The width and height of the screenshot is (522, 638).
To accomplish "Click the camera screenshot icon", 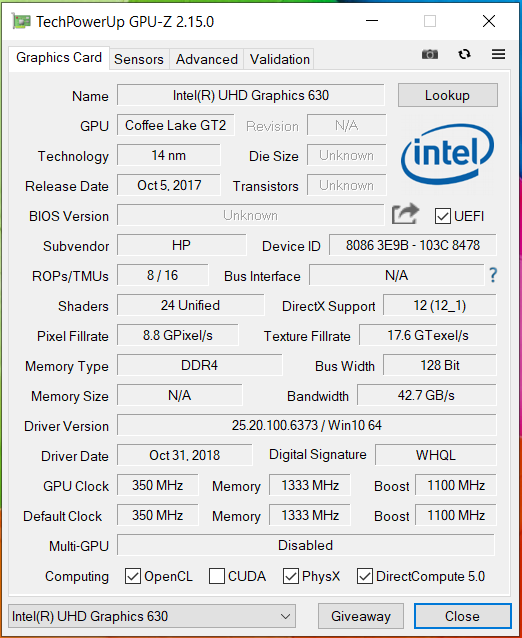I will (430, 54).
